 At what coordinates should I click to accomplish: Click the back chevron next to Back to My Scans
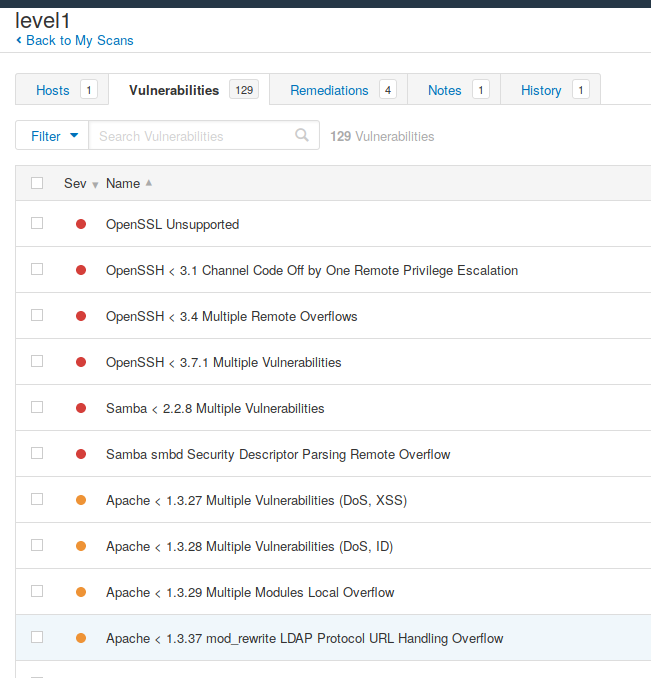click(x=19, y=40)
